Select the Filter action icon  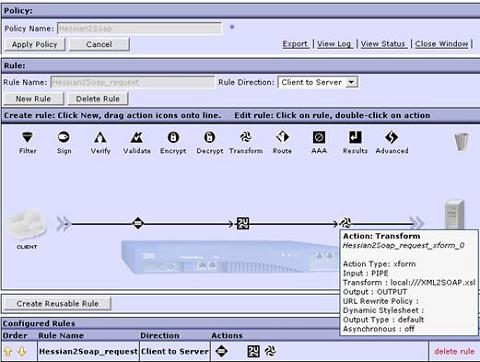pos(27,137)
